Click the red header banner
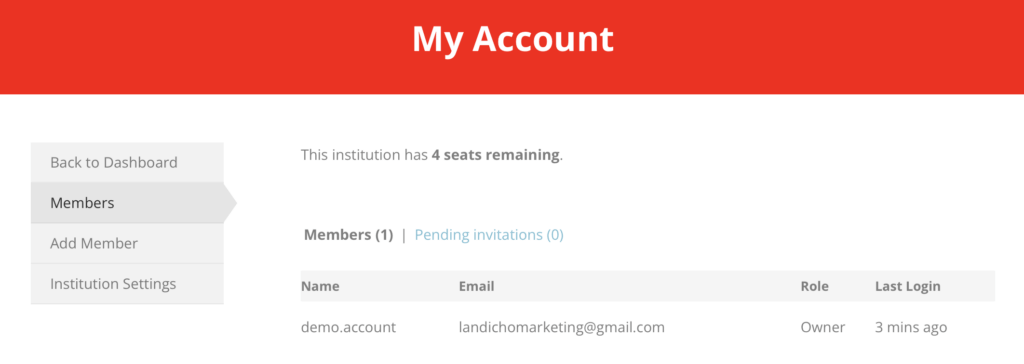This screenshot has width=1024, height=364. point(512,47)
